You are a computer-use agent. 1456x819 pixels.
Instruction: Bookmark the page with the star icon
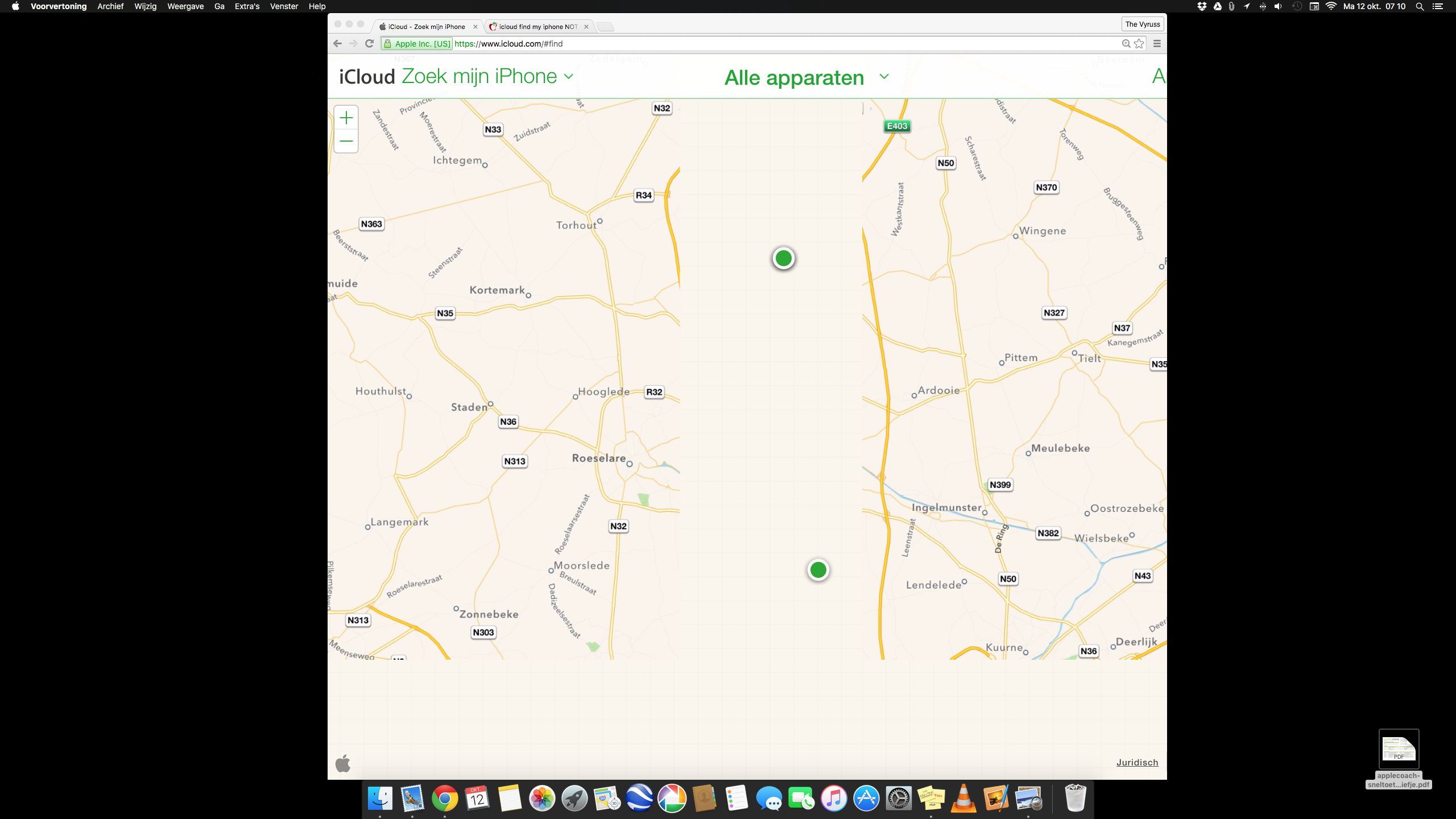[1139, 43]
